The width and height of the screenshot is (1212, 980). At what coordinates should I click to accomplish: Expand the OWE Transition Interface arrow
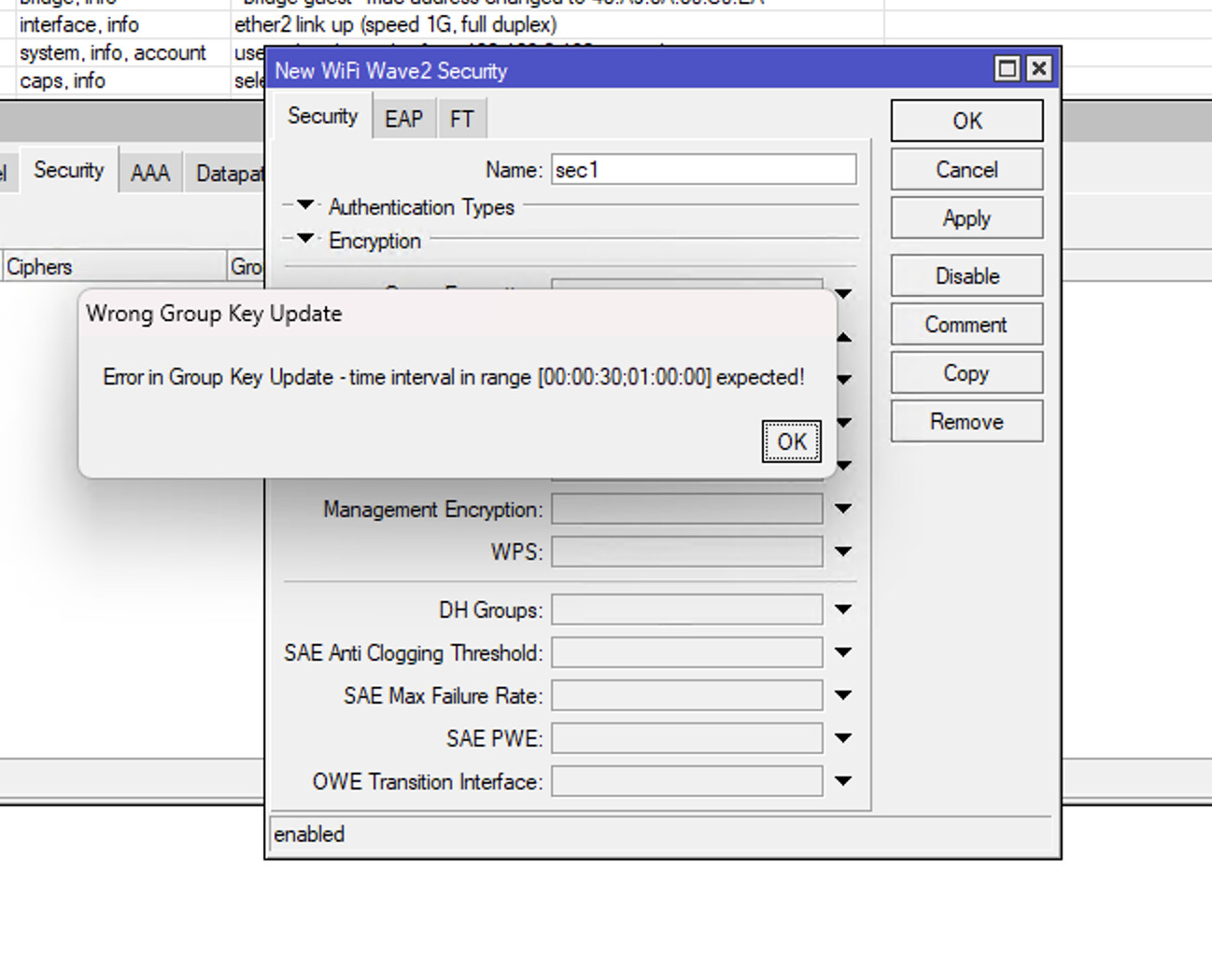coord(843,781)
